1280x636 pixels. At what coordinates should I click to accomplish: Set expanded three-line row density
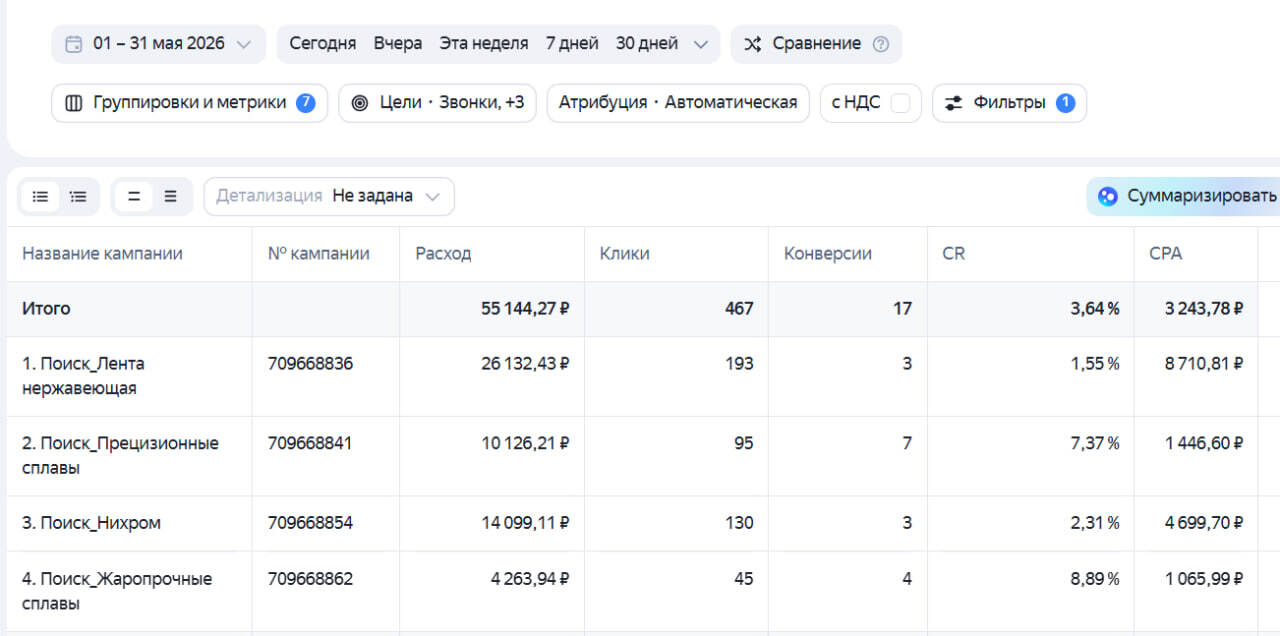click(x=171, y=197)
